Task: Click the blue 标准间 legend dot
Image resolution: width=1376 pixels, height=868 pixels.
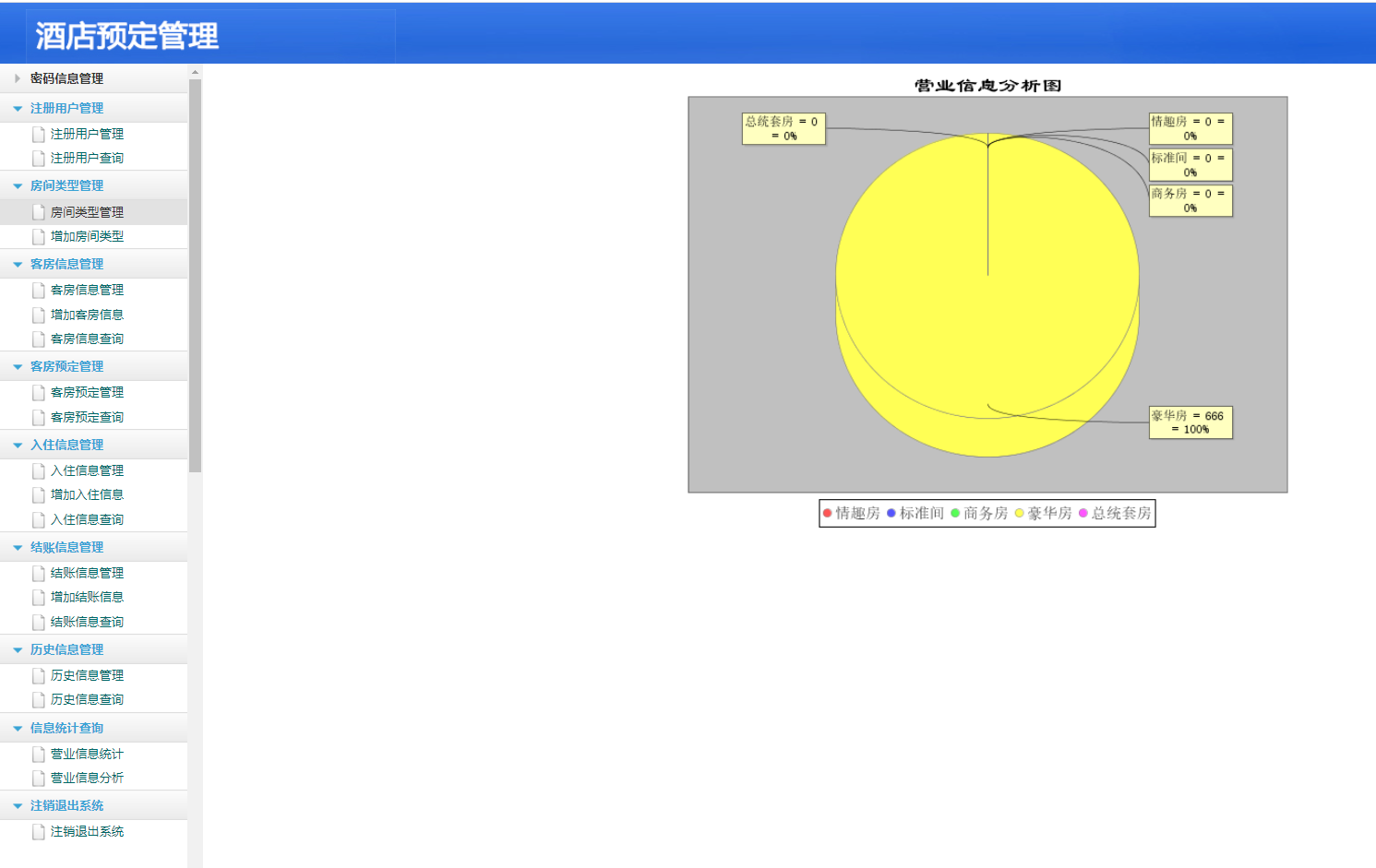Action: click(891, 513)
